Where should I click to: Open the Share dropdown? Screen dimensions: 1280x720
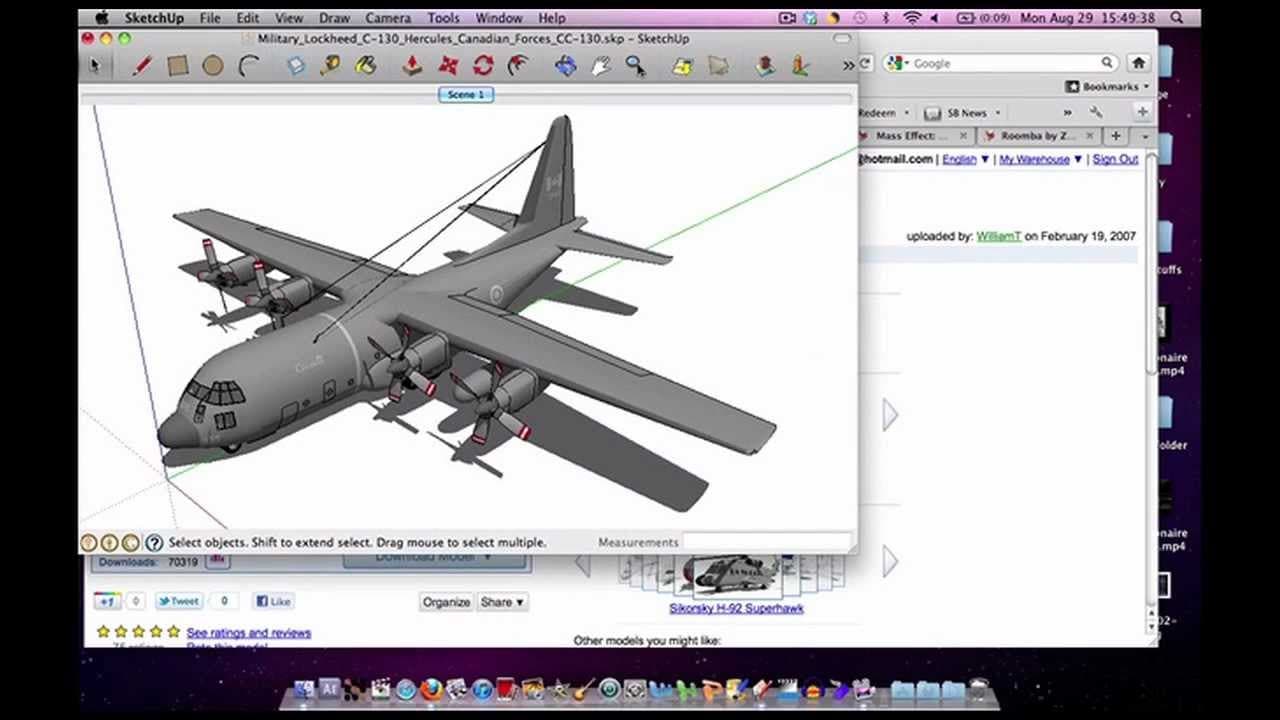pos(503,602)
